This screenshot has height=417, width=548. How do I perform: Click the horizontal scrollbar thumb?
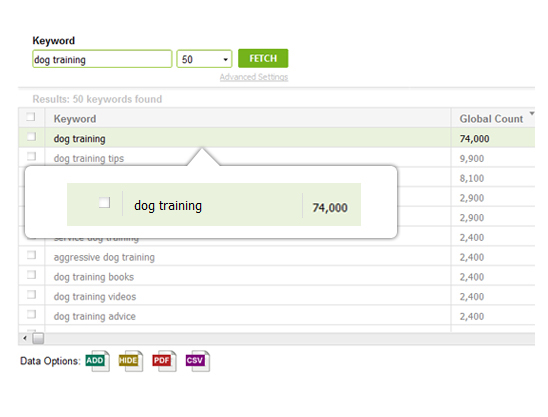coord(38,338)
